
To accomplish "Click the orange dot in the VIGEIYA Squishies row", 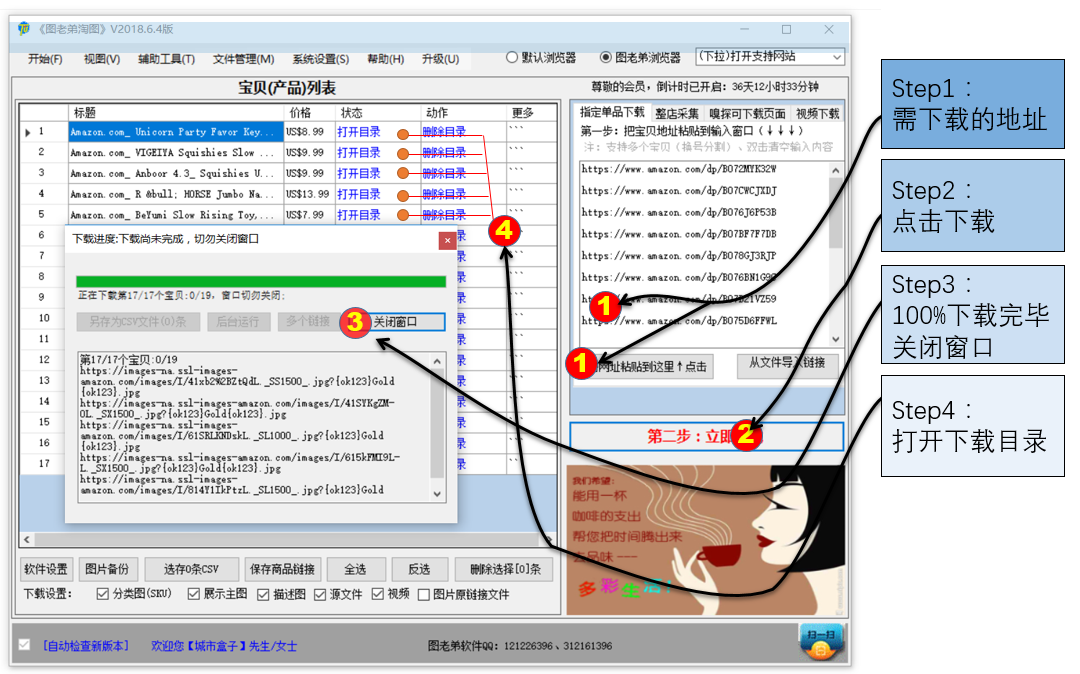I will [x=403, y=154].
